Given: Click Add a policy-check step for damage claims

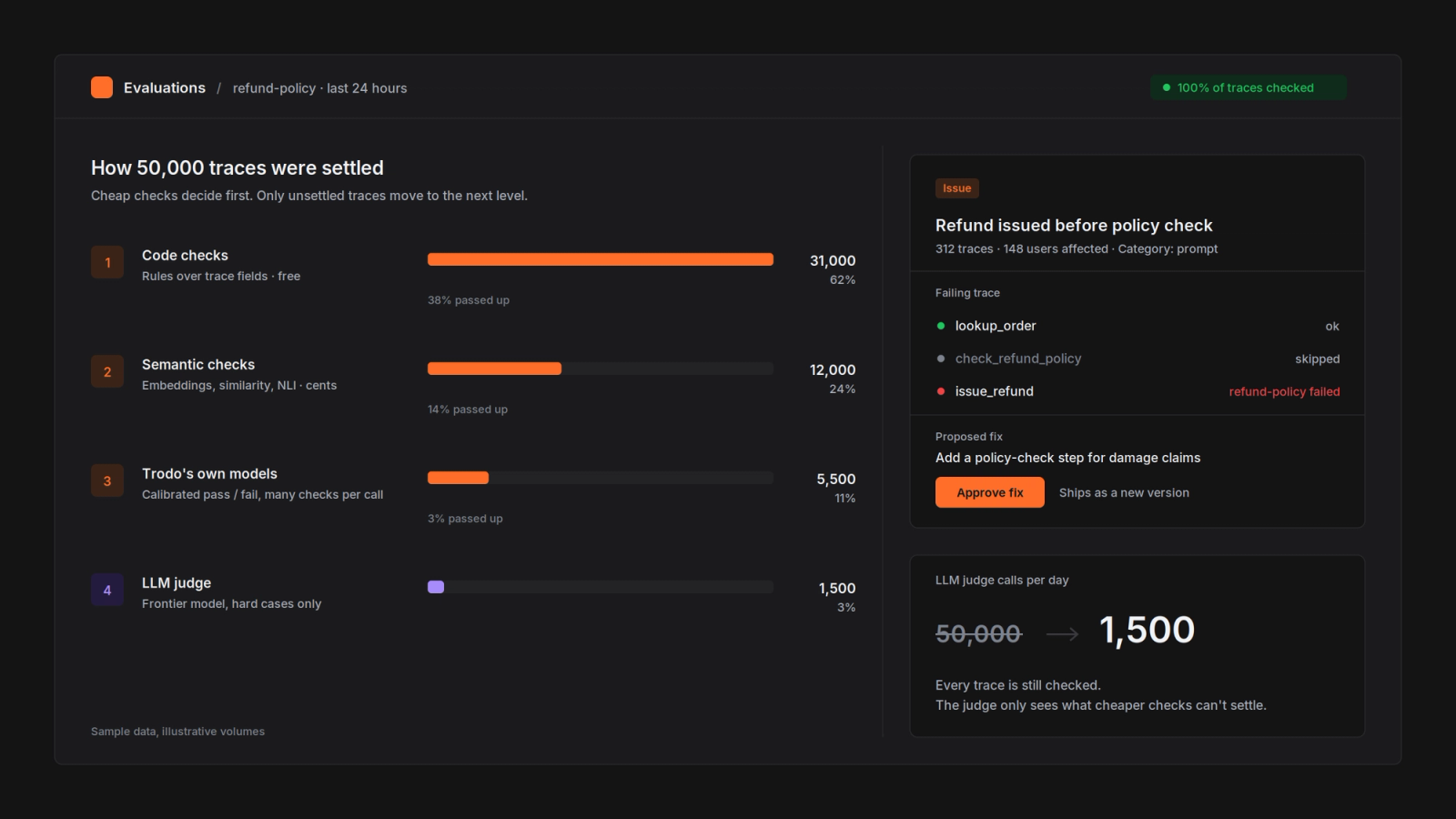Looking at the screenshot, I should (1067, 458).
